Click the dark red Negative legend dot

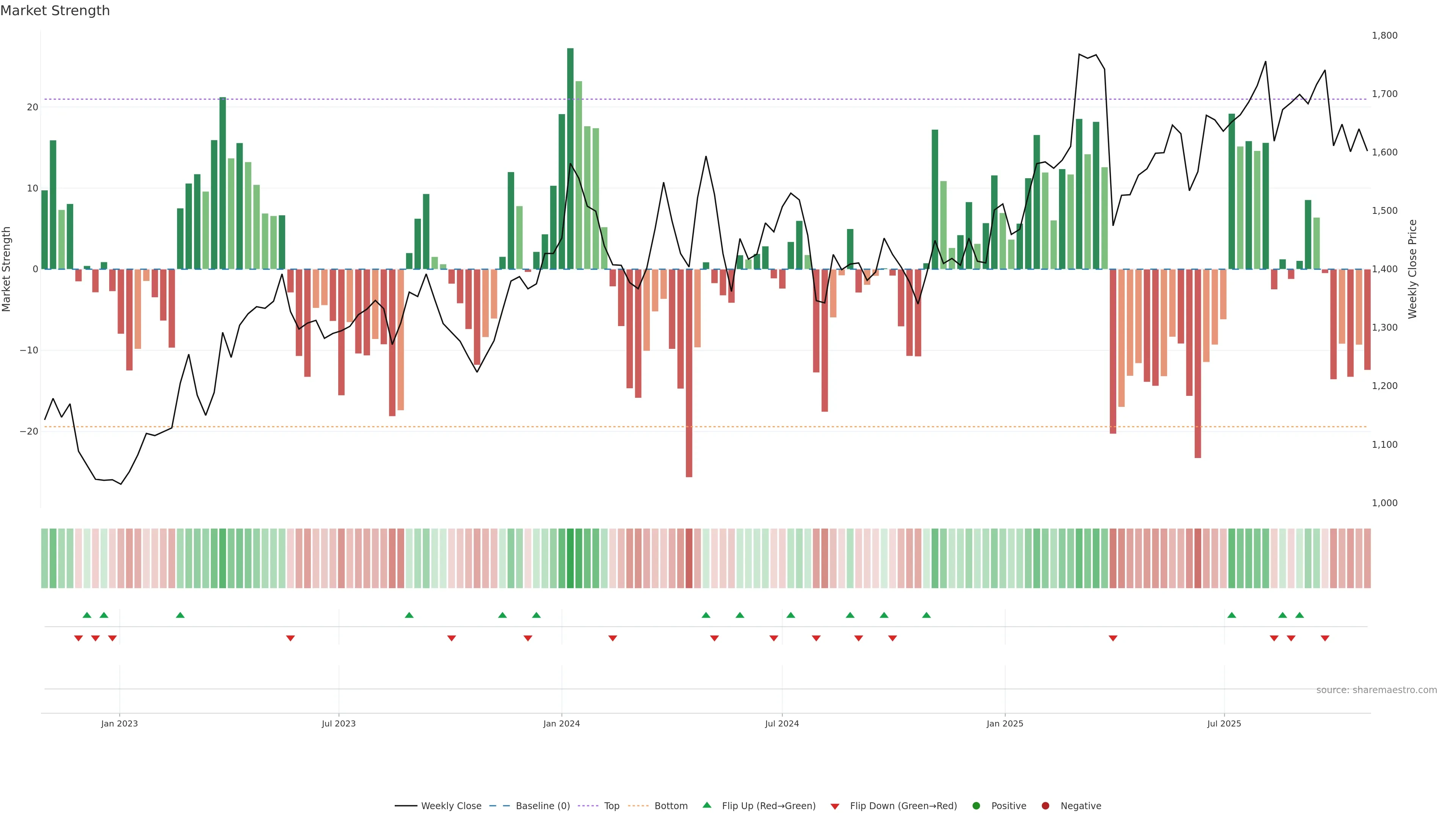coord(1045,806)
